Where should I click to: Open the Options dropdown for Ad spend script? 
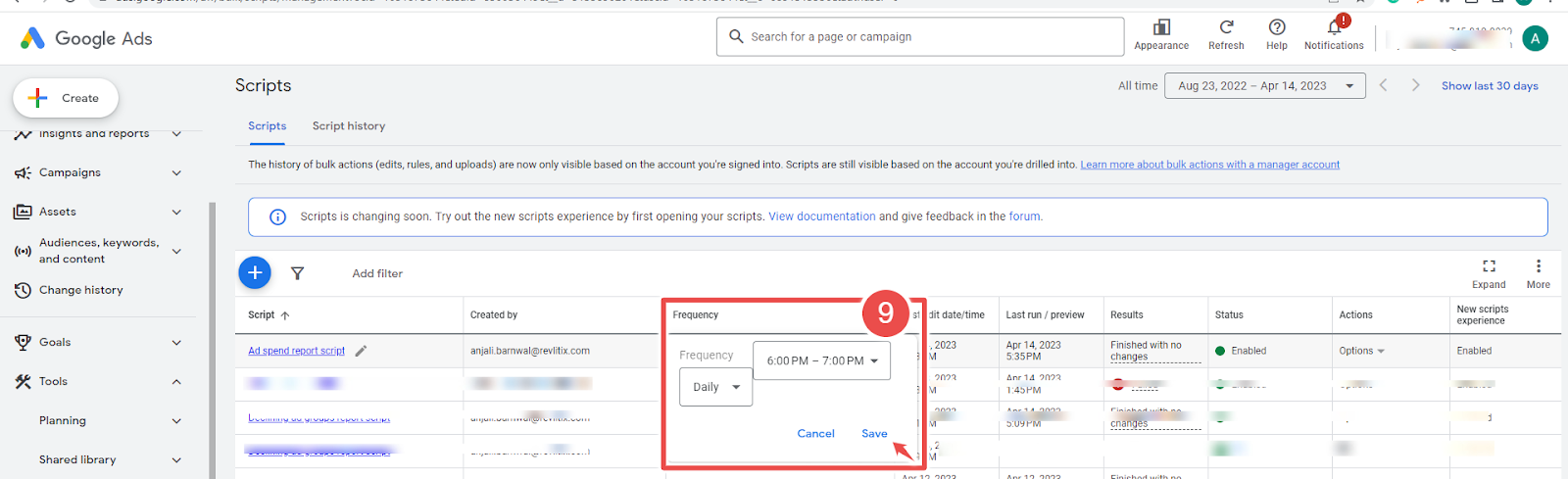coord(1362,351)
